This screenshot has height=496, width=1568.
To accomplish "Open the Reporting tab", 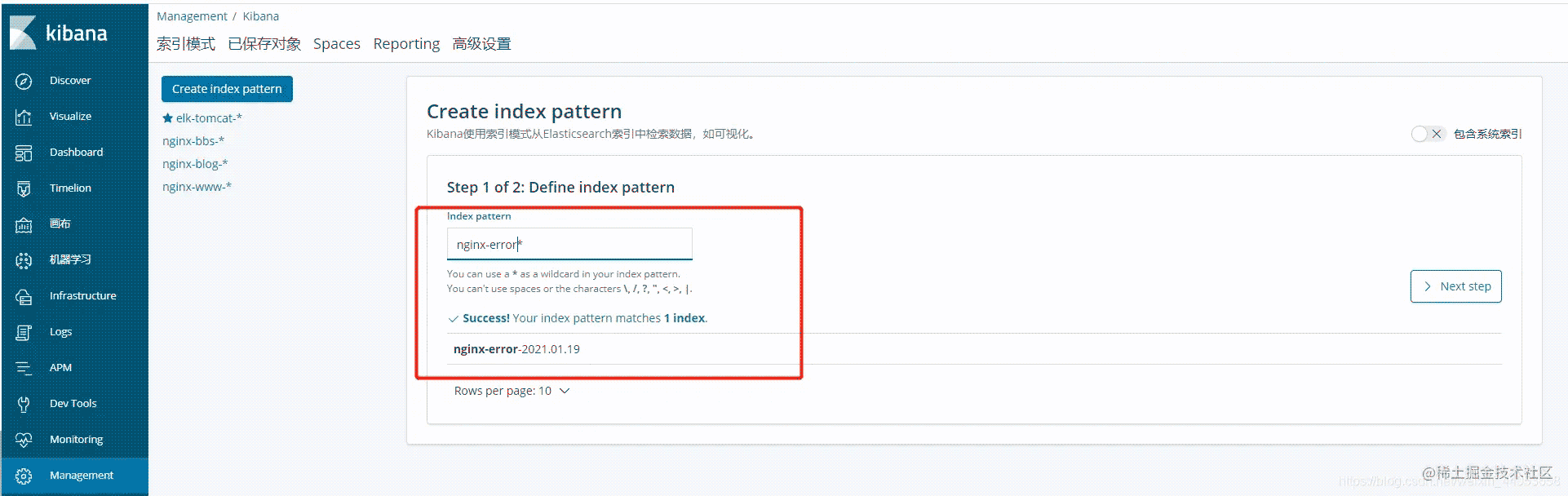I will coord(406,44).
